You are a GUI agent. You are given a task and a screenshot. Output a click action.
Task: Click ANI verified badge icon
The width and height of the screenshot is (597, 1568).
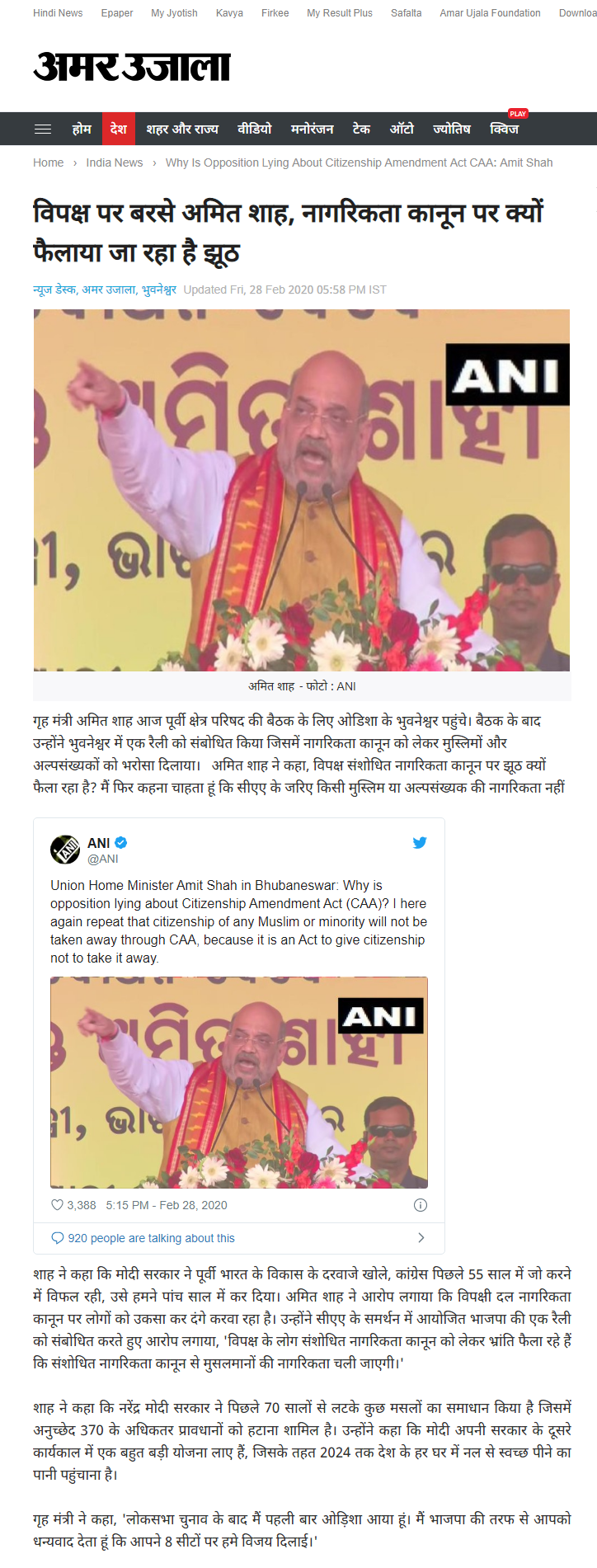point(120,842)
